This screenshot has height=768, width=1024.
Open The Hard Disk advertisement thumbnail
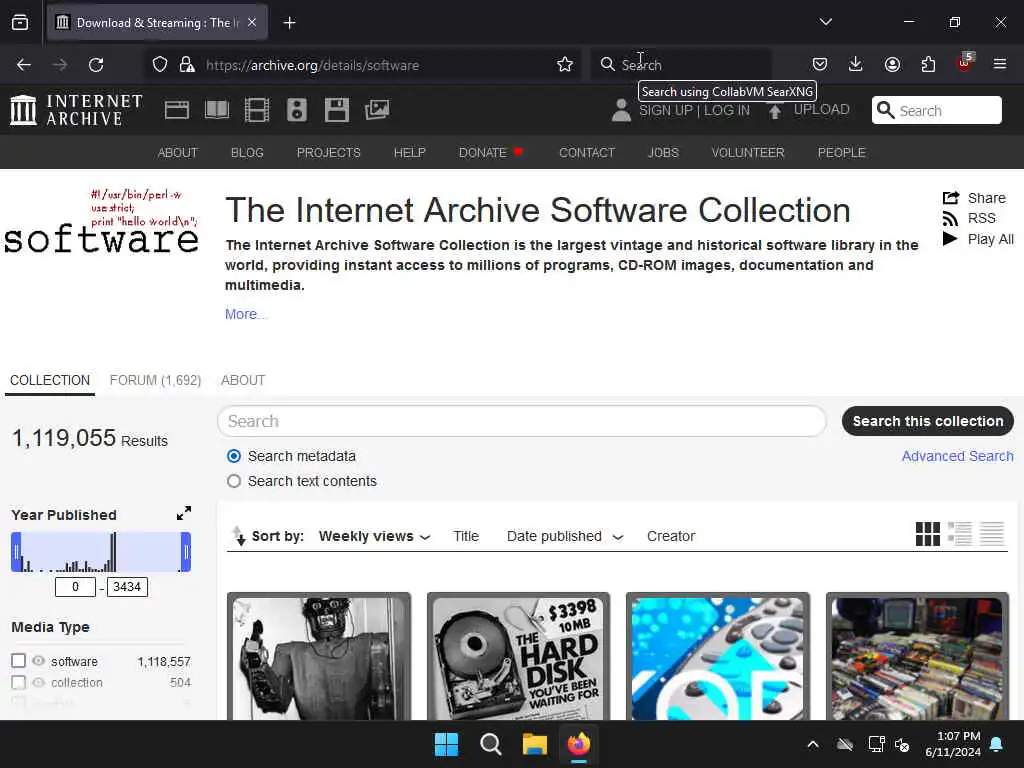point(518,658)
